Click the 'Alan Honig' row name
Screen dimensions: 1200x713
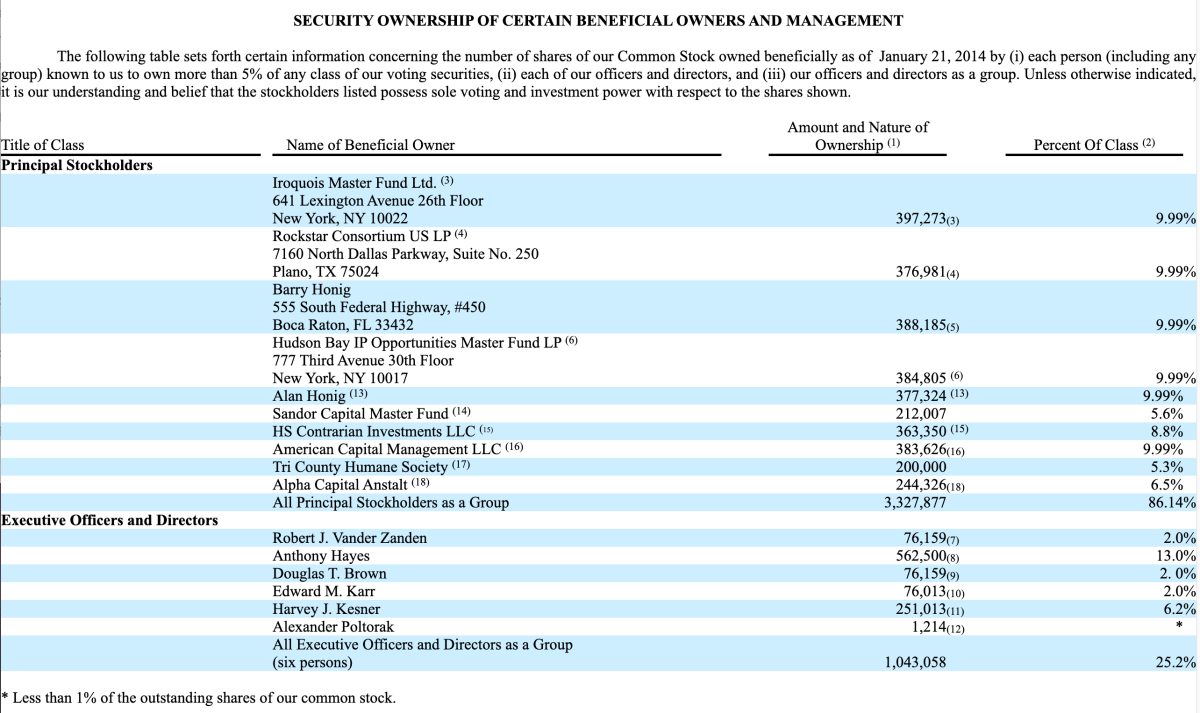309,396
